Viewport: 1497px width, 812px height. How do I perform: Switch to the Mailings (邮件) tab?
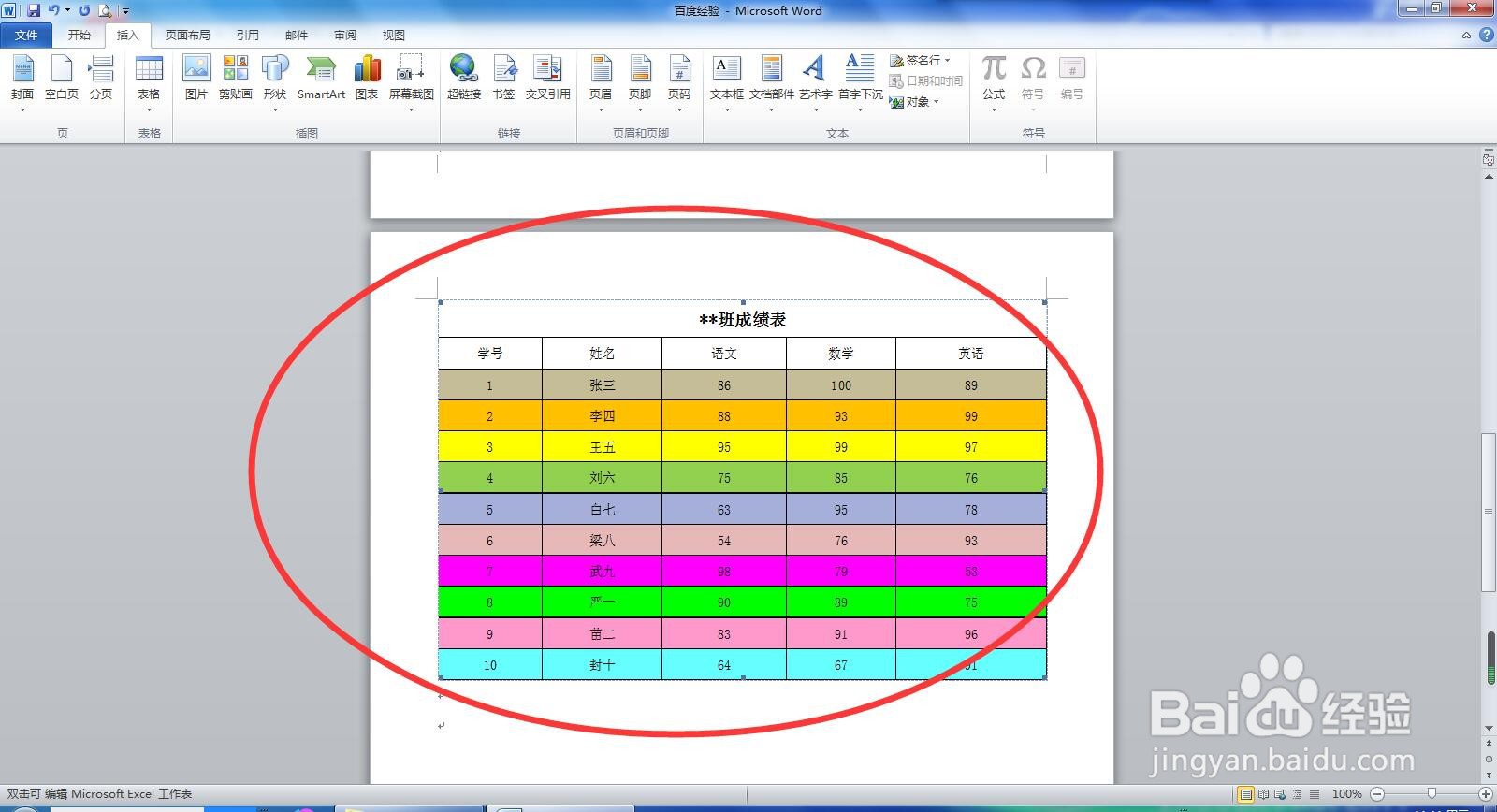click(297, 36)
